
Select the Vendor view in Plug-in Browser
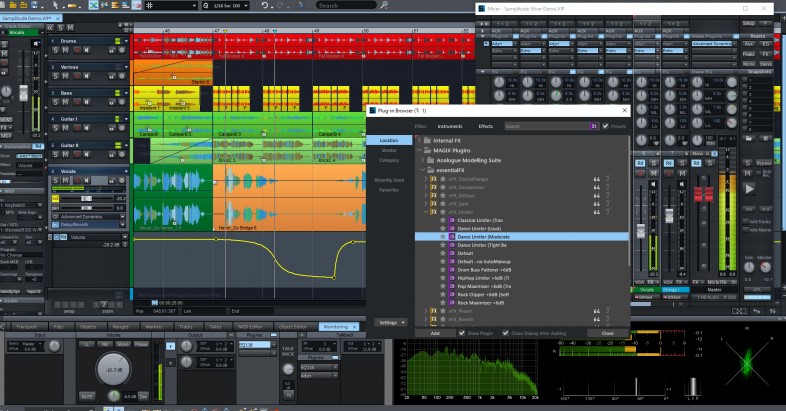(x=389, y=150)
